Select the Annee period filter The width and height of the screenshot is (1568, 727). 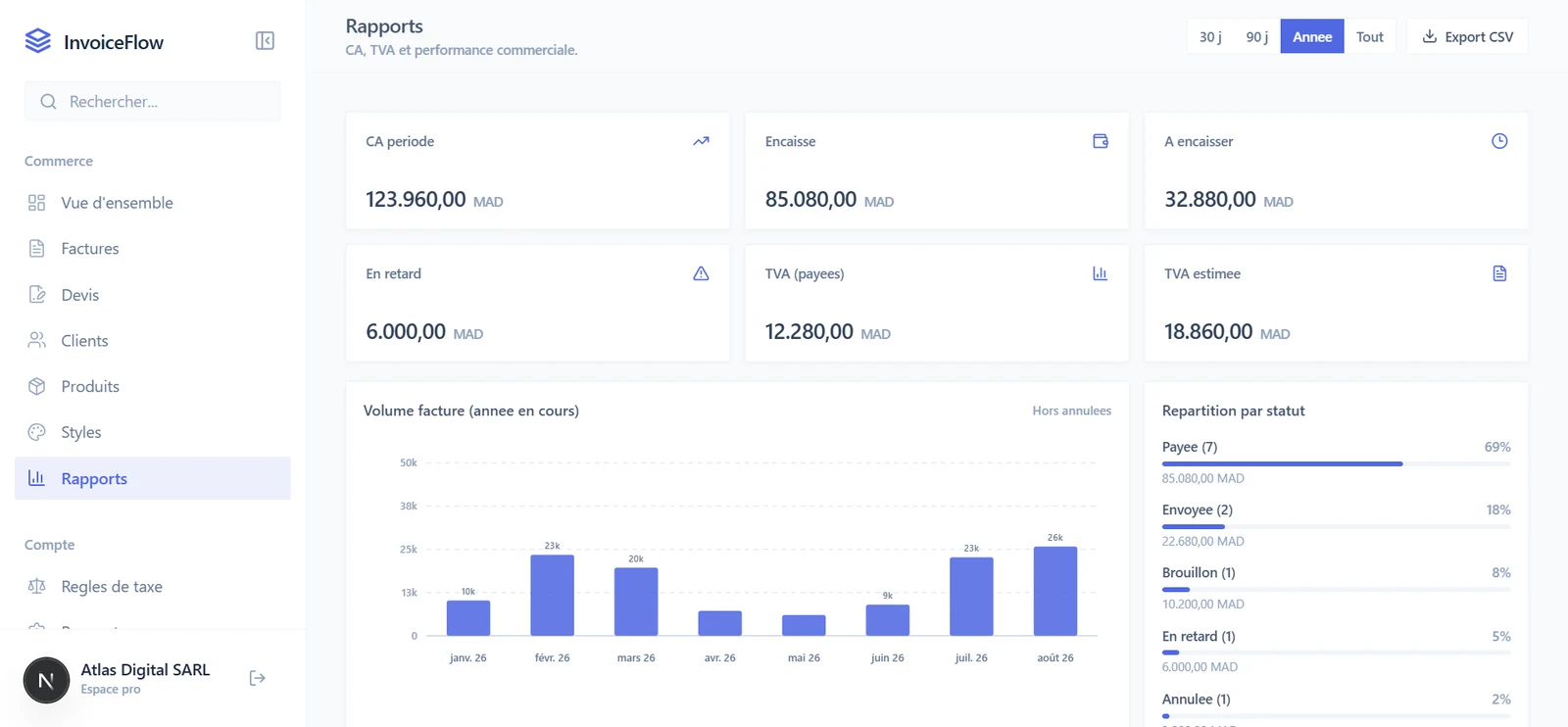point(1312,36)
